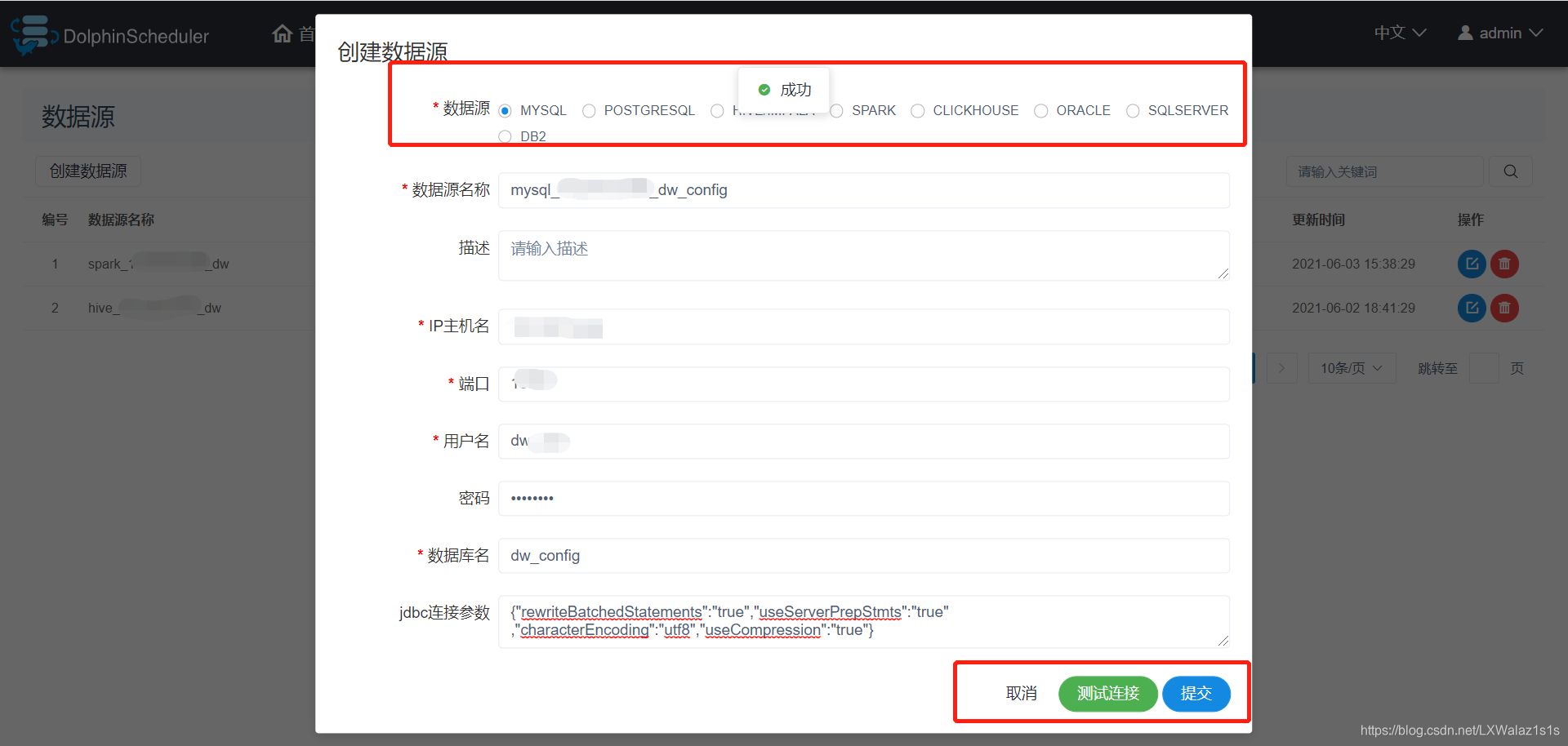Select the DB2 datasource type

pyautogui.click(x=505, y=136)
